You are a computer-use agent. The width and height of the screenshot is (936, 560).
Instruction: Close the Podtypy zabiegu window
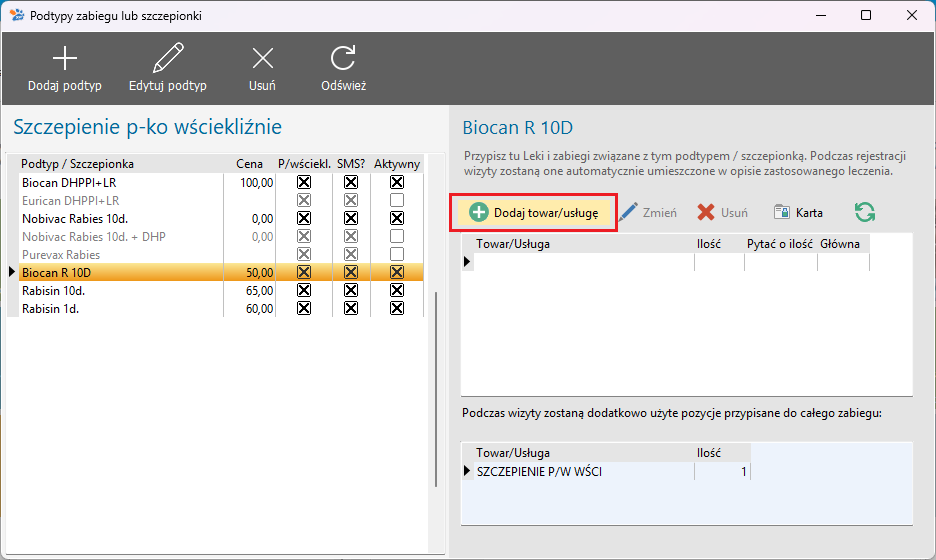[912, 16]
